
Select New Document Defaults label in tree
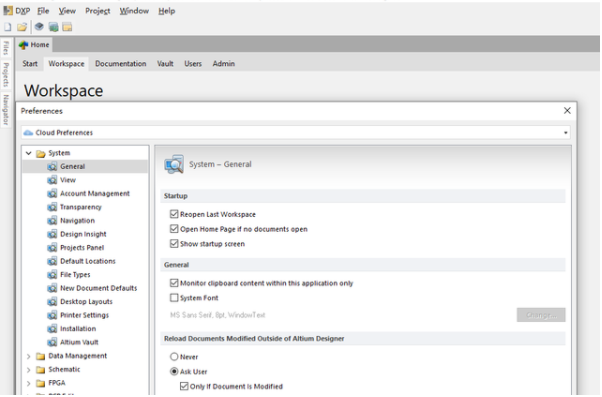pos(98,288)
